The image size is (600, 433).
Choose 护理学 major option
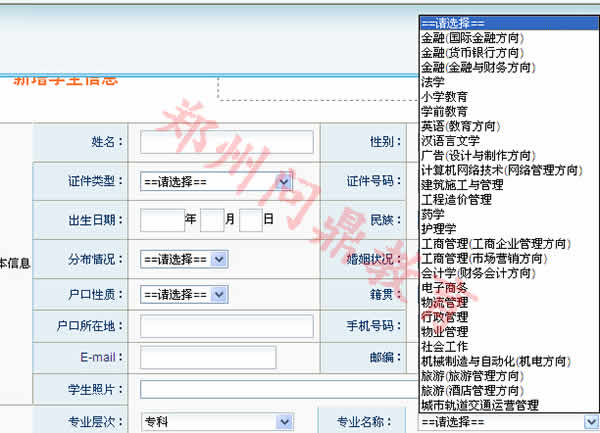pos(439,229)
